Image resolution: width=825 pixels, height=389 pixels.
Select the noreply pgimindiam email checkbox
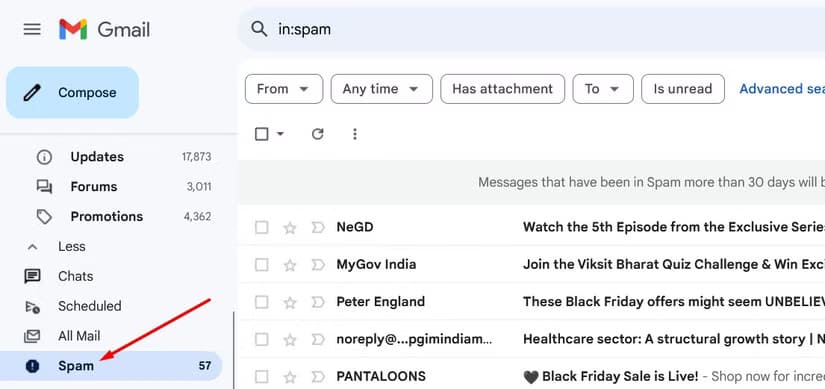click(x=261, y=340)
